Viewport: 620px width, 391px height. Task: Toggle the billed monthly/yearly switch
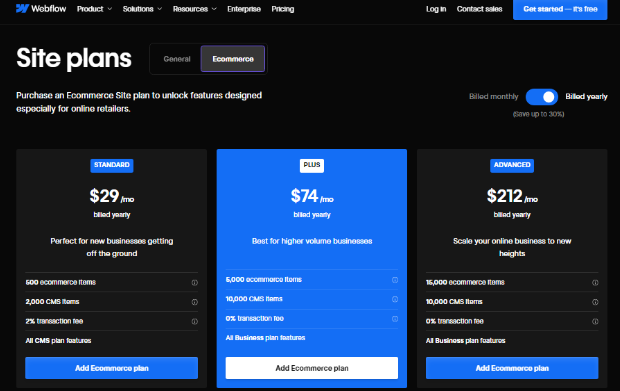click(x=541, y=97)
